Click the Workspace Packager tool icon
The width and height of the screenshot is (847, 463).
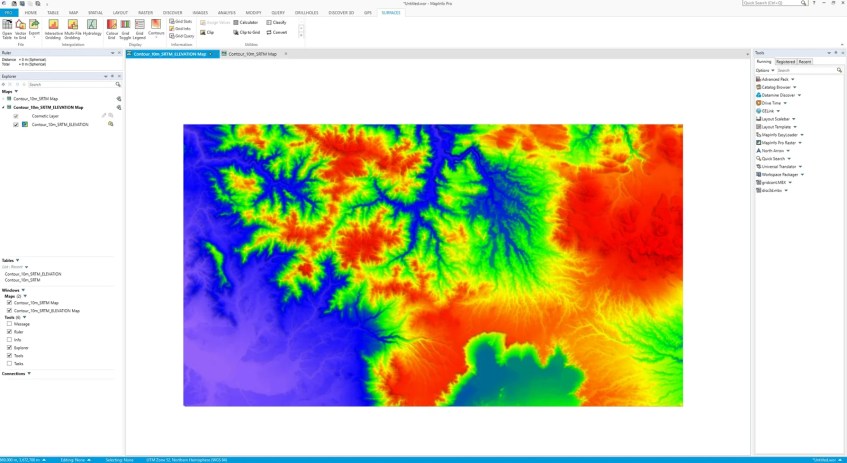(x=759, y=175)
